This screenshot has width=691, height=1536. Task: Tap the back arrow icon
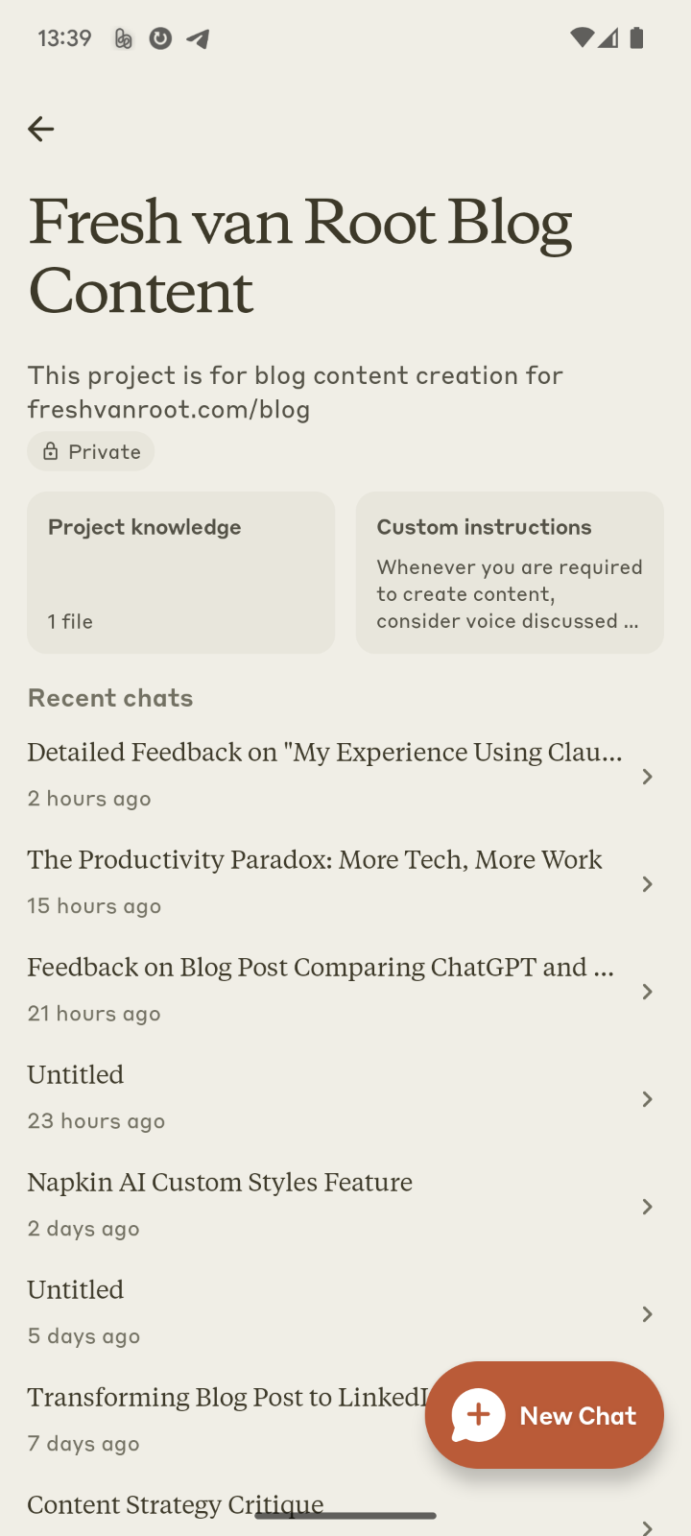pos(41,129)
